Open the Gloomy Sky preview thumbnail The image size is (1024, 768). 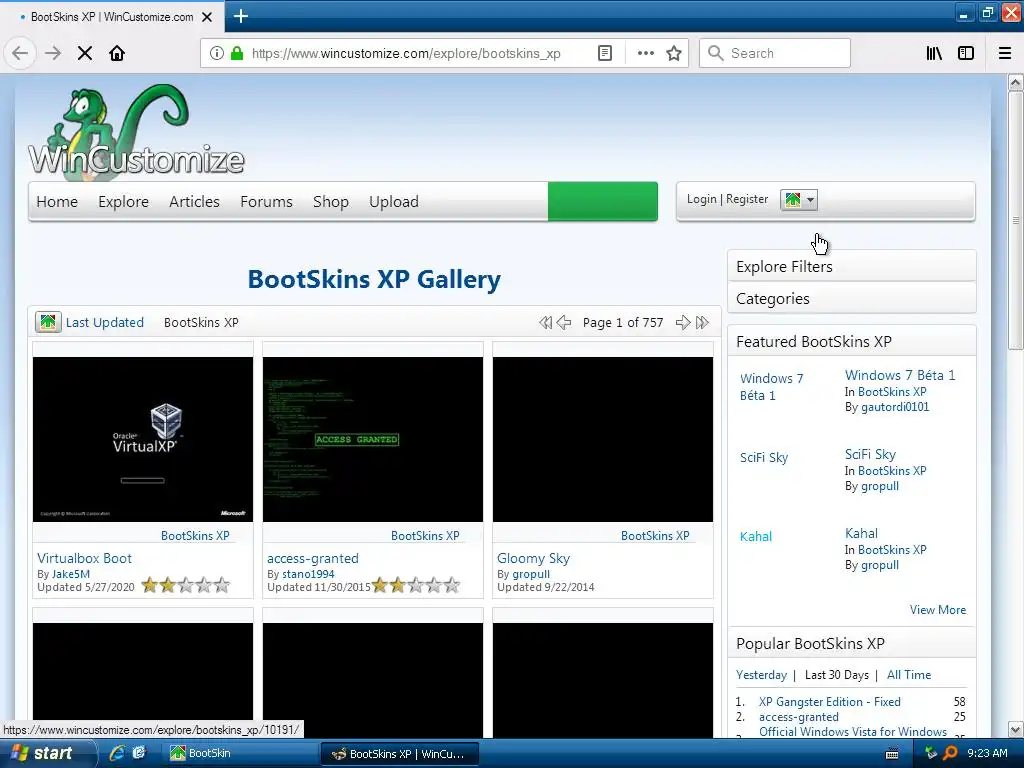[x=603, y=439]
